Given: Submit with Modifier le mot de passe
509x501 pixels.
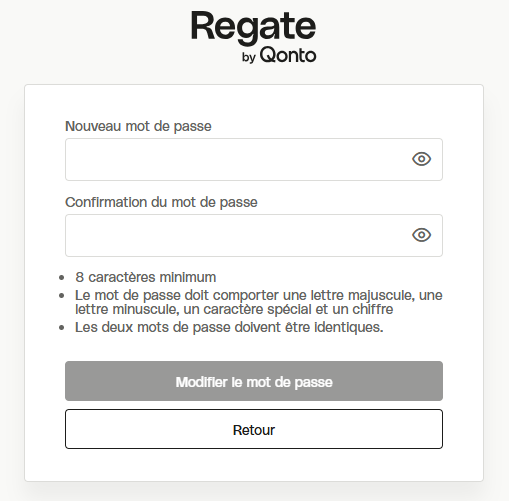Looking at the screenshot, I should [254, 381].
